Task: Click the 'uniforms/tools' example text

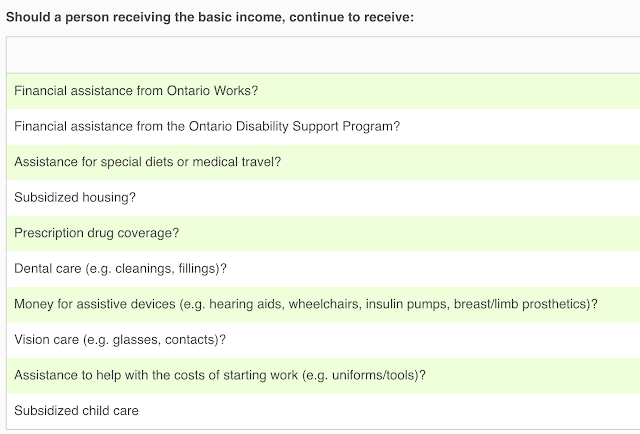Action: point(375,375)
